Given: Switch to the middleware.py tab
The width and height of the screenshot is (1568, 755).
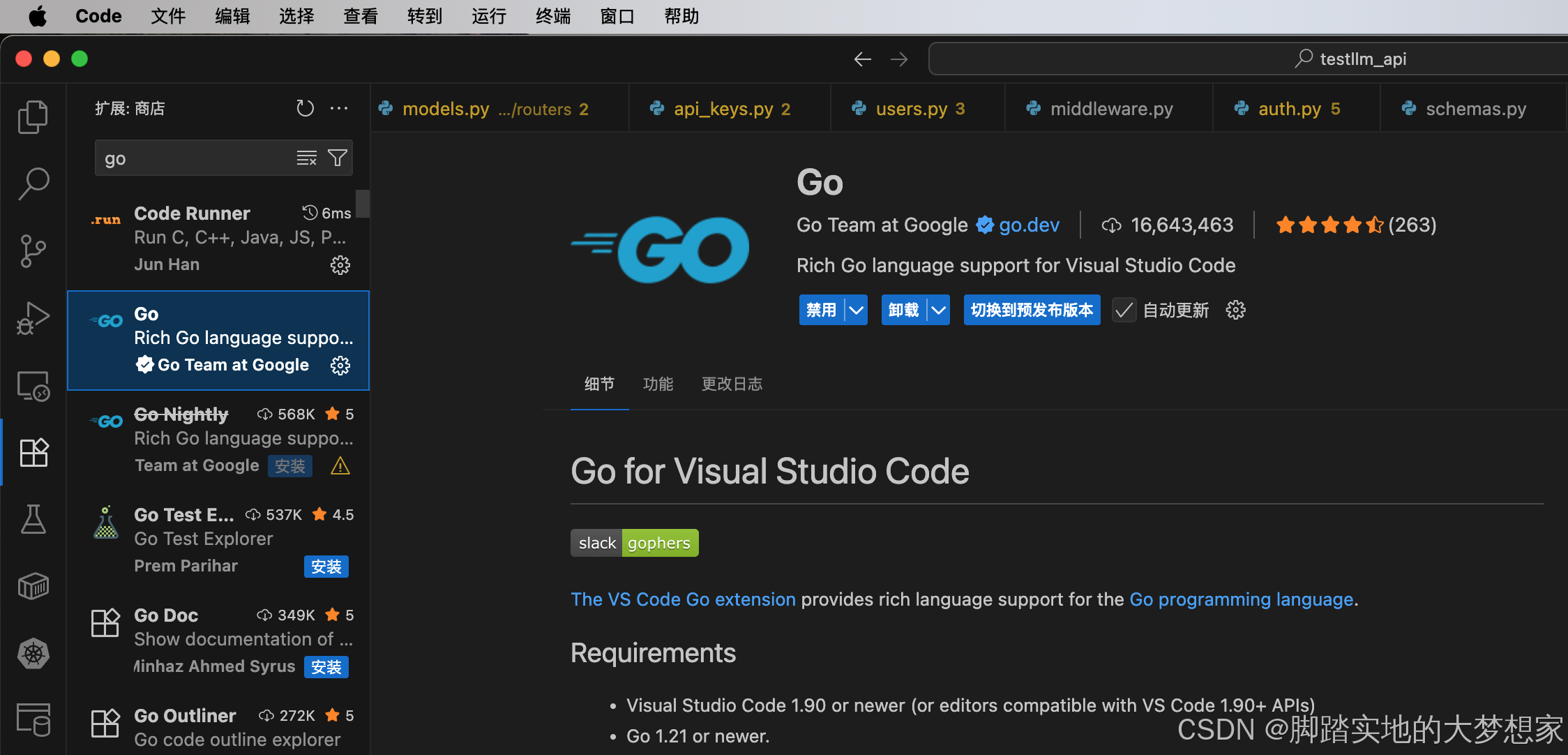Looking at the screenshot, I should (1109, 109).
